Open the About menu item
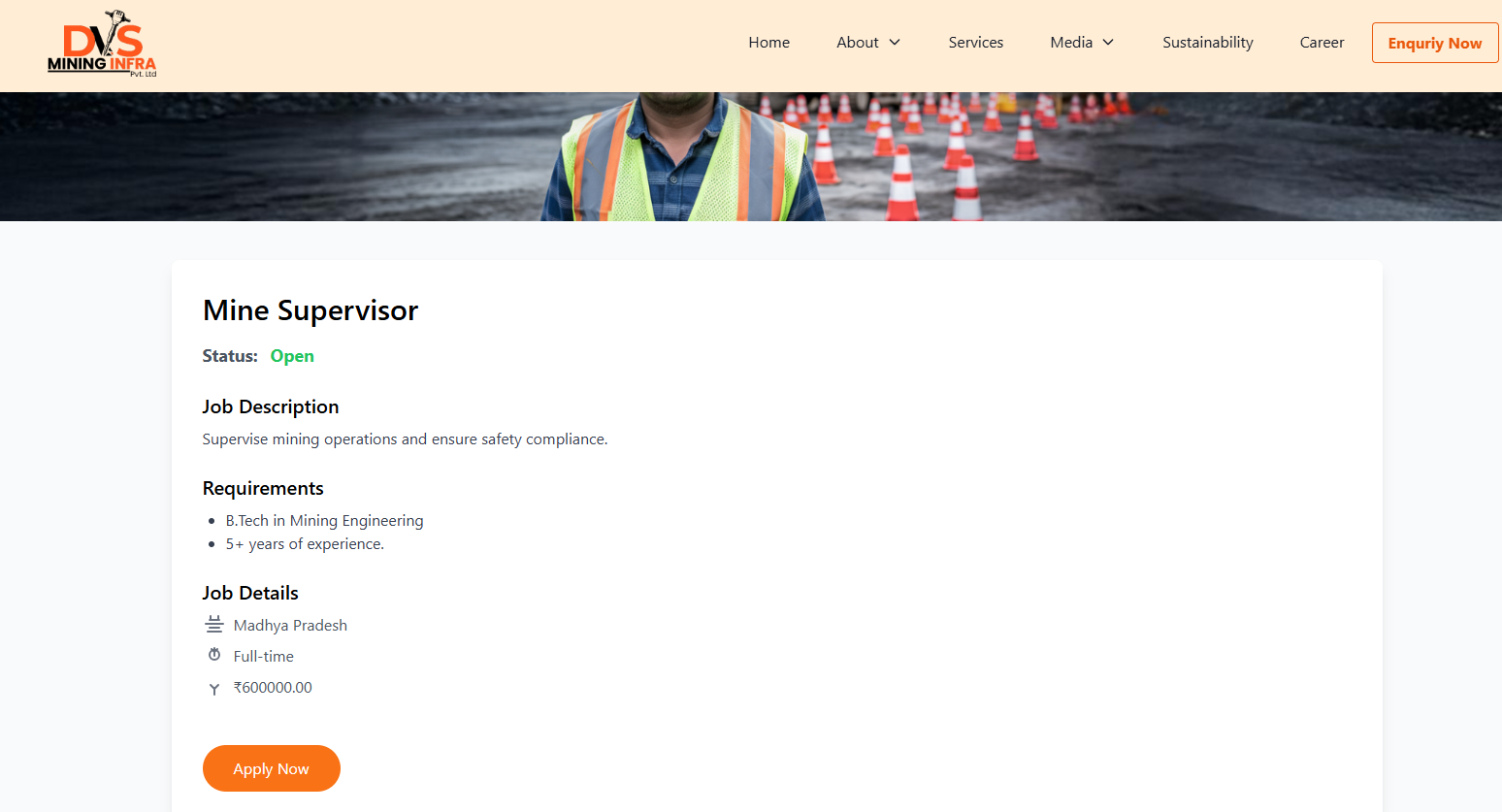The height and width of the screenshot is (812, 1502). tap(857, 43)
